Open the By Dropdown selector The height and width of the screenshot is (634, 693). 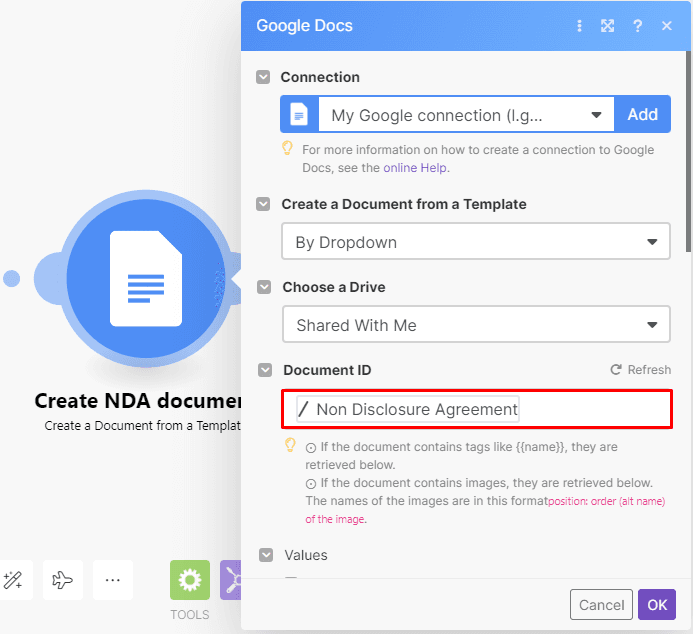(476, 242)
